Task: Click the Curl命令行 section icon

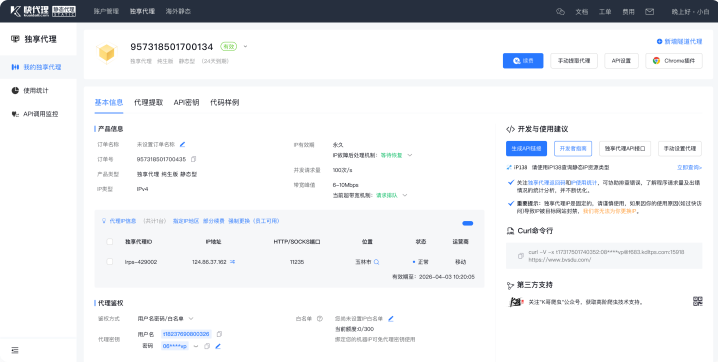Action: [510, 231]
